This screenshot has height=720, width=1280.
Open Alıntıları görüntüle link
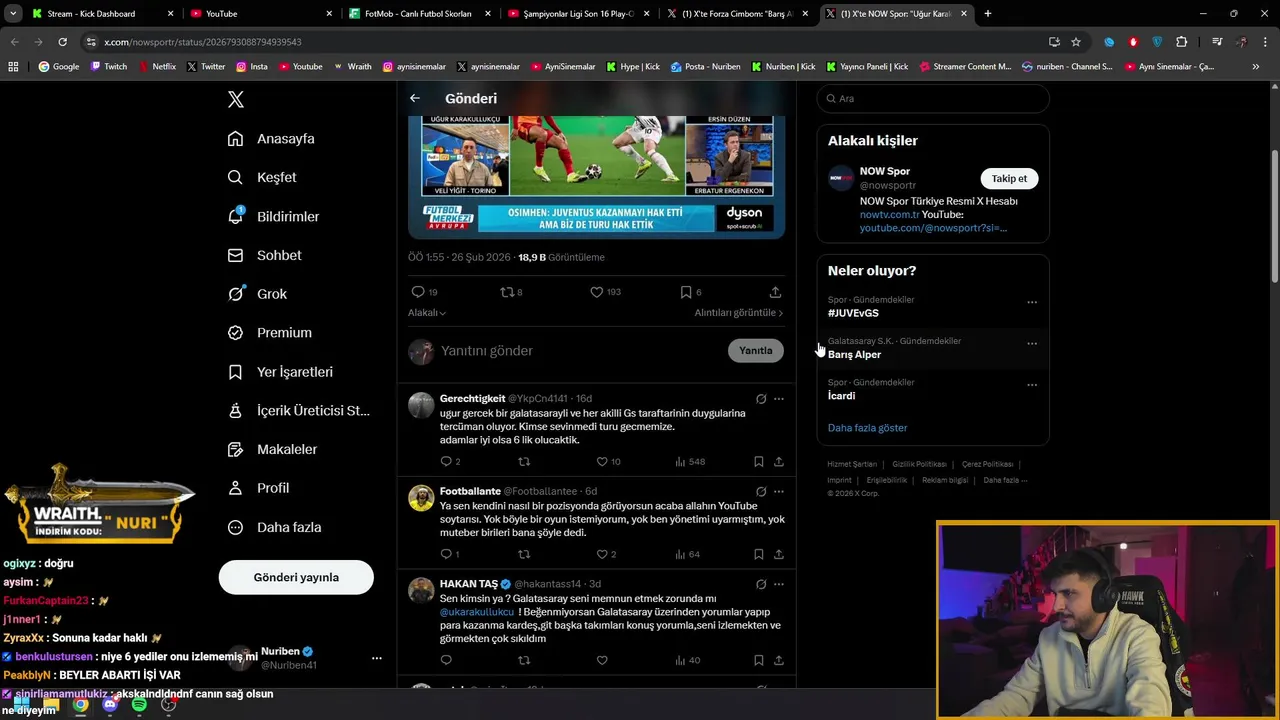[x=739, y=313]
